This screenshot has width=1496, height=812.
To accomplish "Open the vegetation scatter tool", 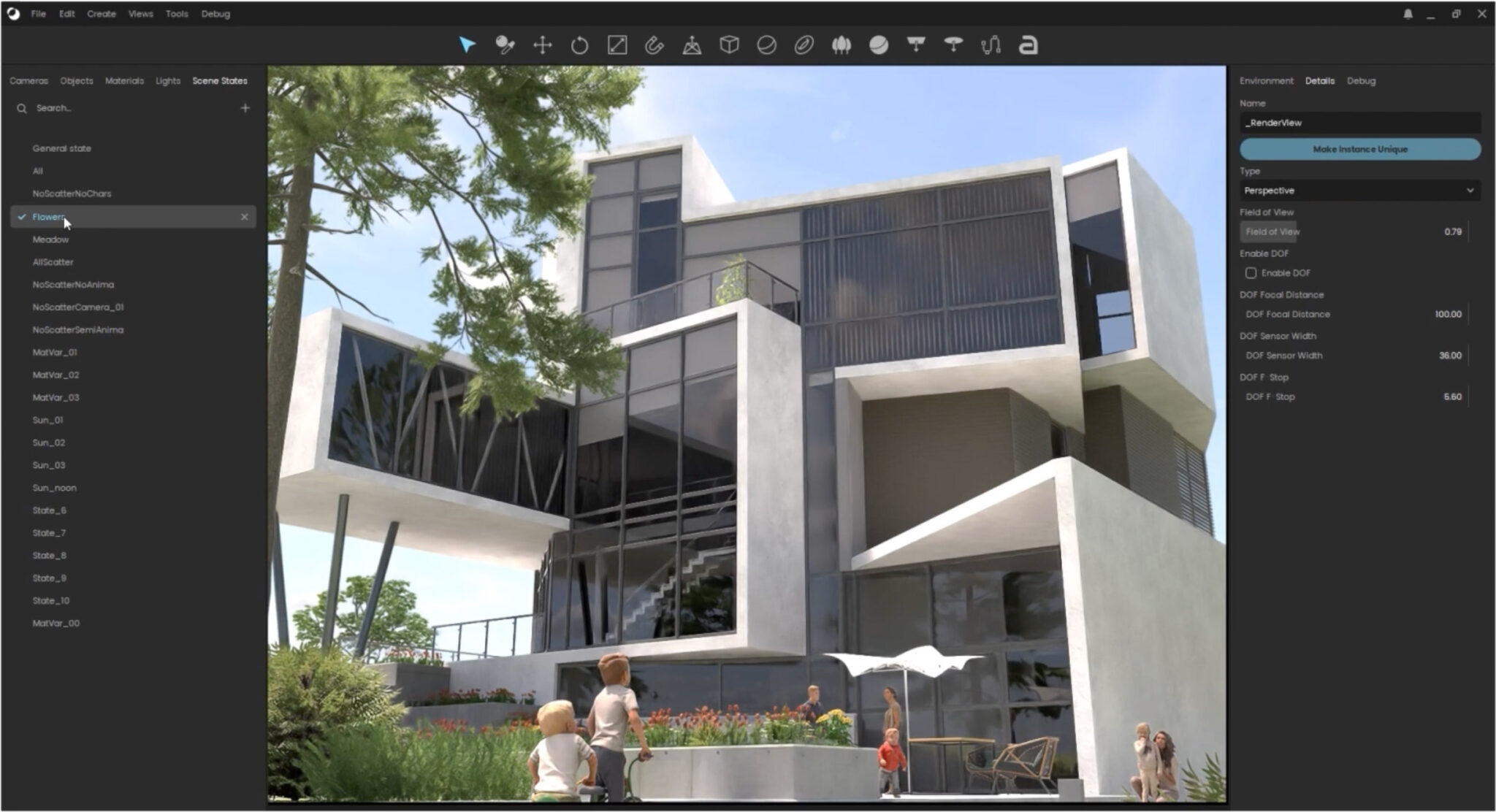I will (x=841, y=45).
